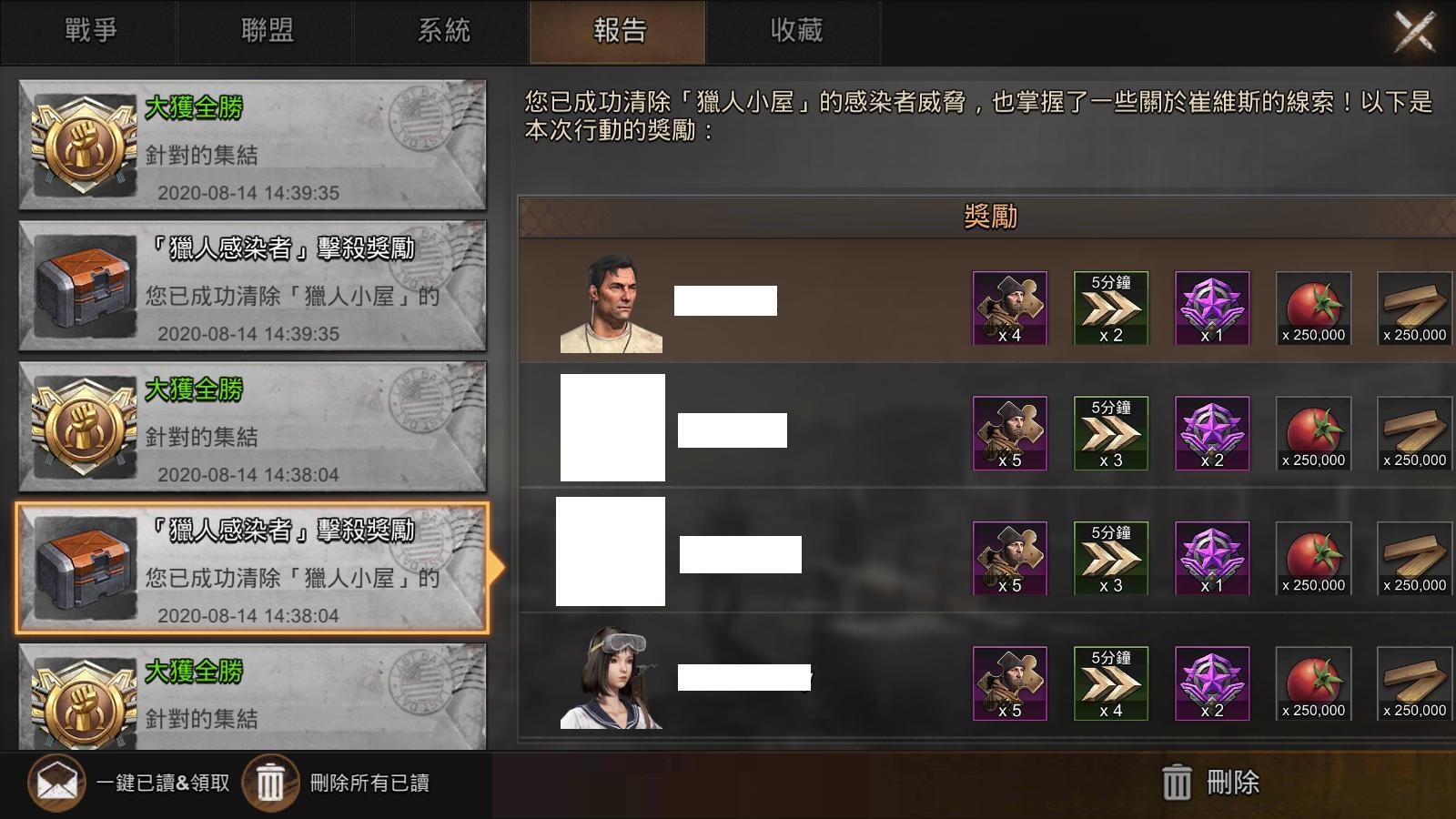Screen dimensions: 1456x819
Task: Tap the first row's purple star badge x1
Action: click(x=1212, y=308)
